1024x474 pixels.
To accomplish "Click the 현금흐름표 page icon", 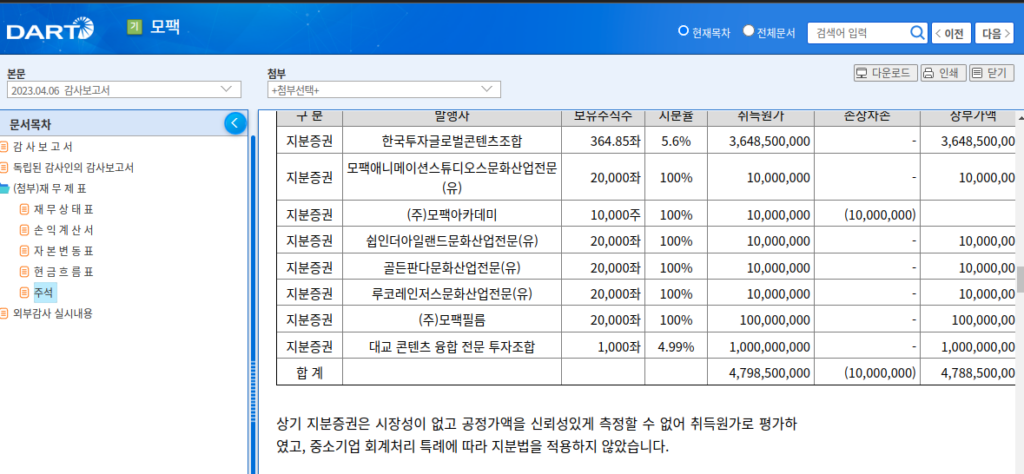I will click(24, 272).
